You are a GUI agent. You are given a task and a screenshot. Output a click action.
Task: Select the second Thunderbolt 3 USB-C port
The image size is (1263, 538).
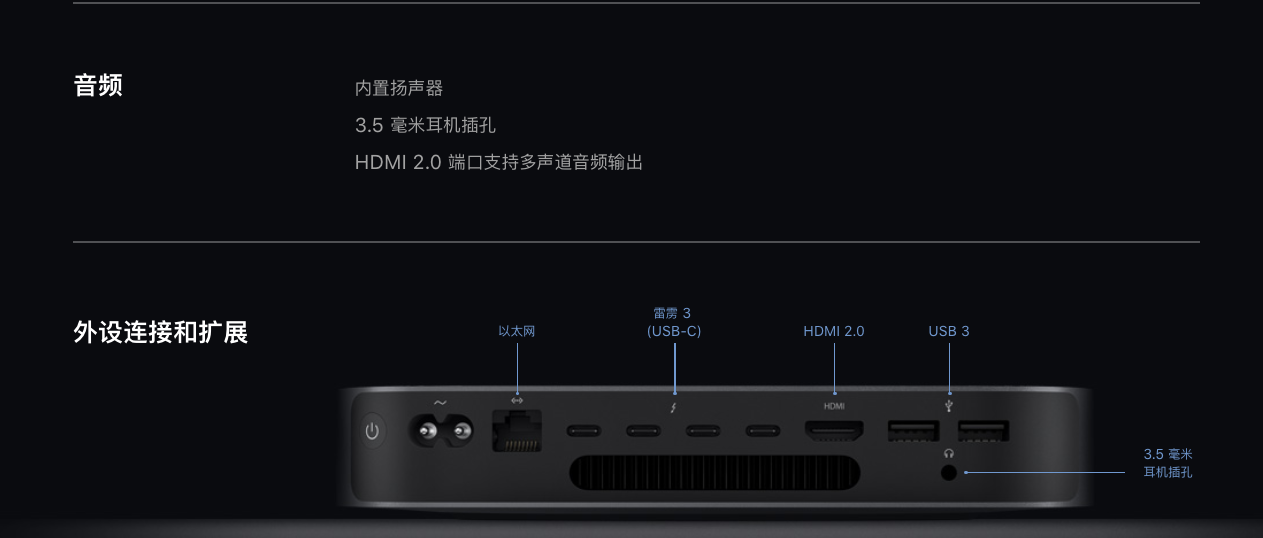pos(643,431)
